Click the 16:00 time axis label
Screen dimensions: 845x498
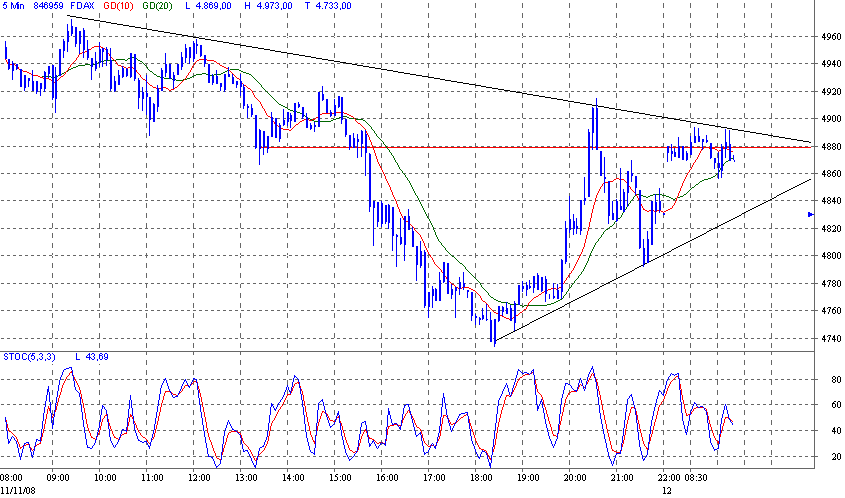point(387,478)
